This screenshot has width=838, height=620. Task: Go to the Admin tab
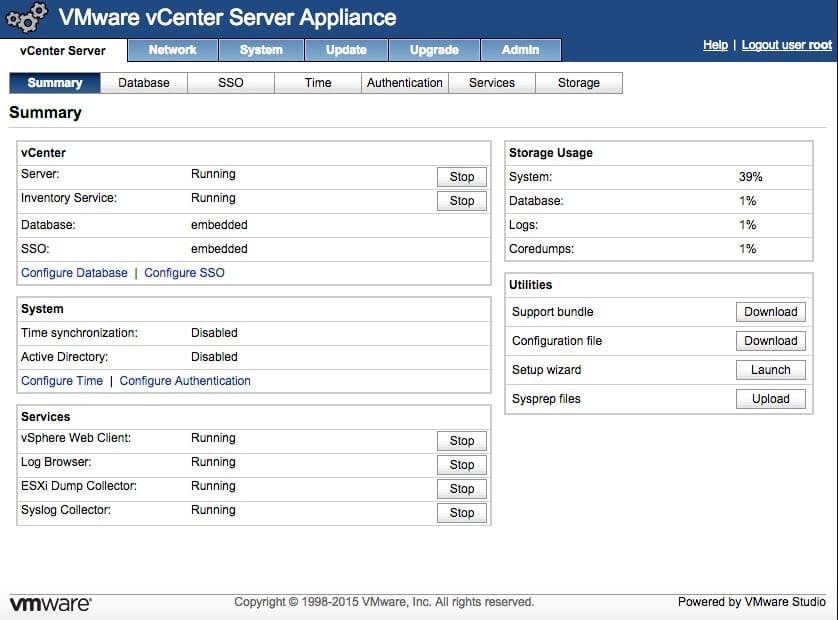pos(520,50)
